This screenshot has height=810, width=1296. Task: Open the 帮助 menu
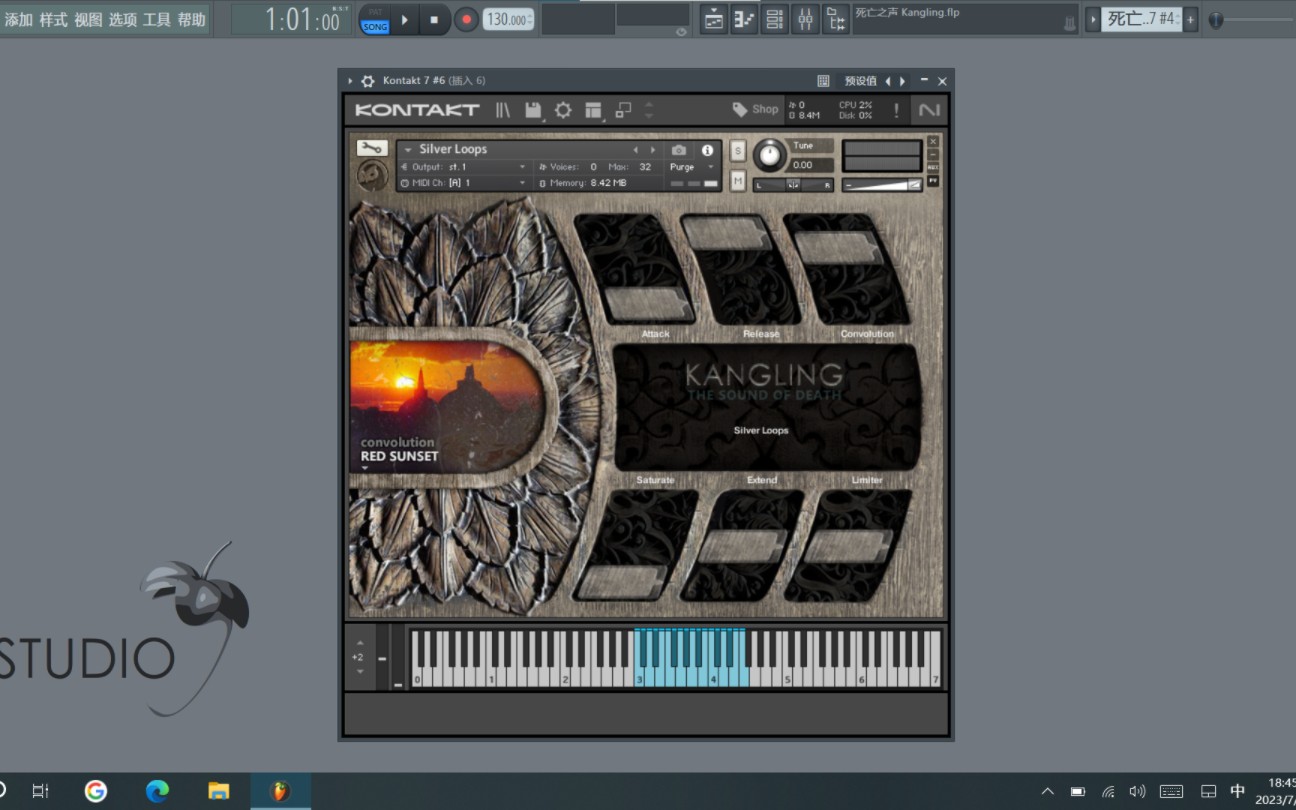pos(191,20)
